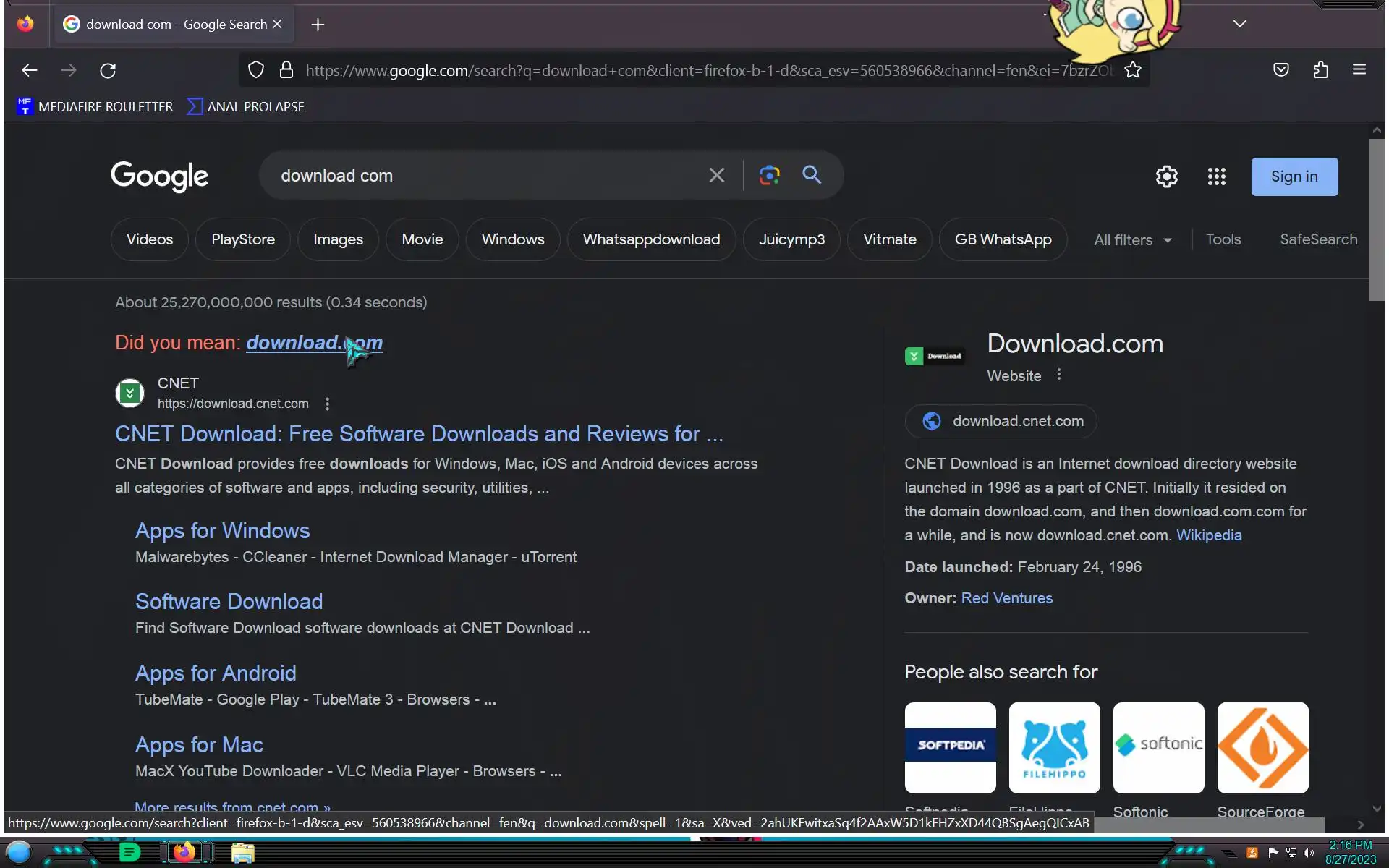Open the list all tabs chevron
The width and height of the screenshot is (1389, 868).
(x=1239, y=24)
